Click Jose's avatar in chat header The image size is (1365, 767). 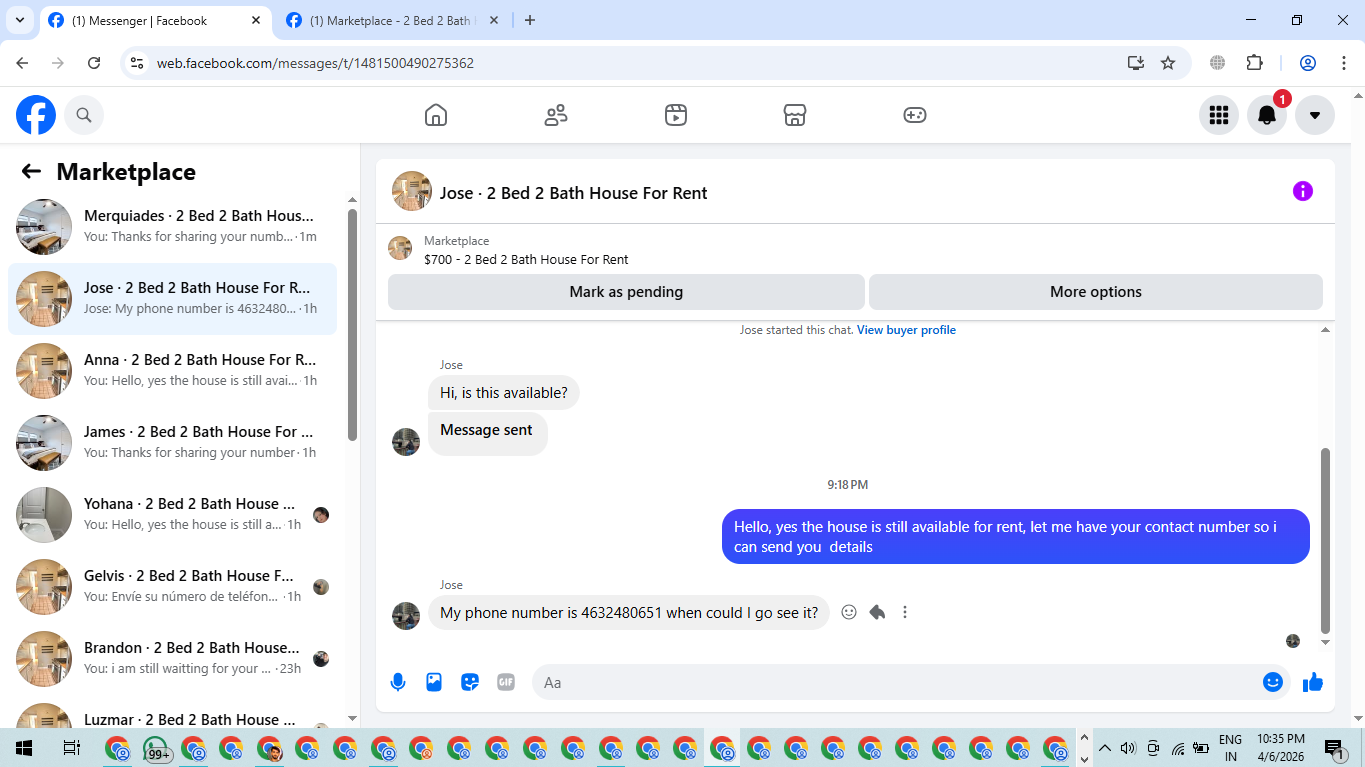point(412,191)
